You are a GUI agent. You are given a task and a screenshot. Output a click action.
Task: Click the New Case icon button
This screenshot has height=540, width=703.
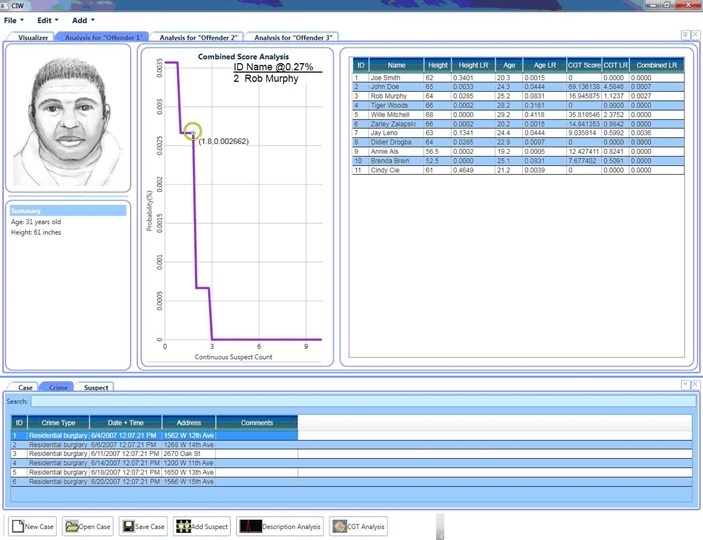click(32, 526)
